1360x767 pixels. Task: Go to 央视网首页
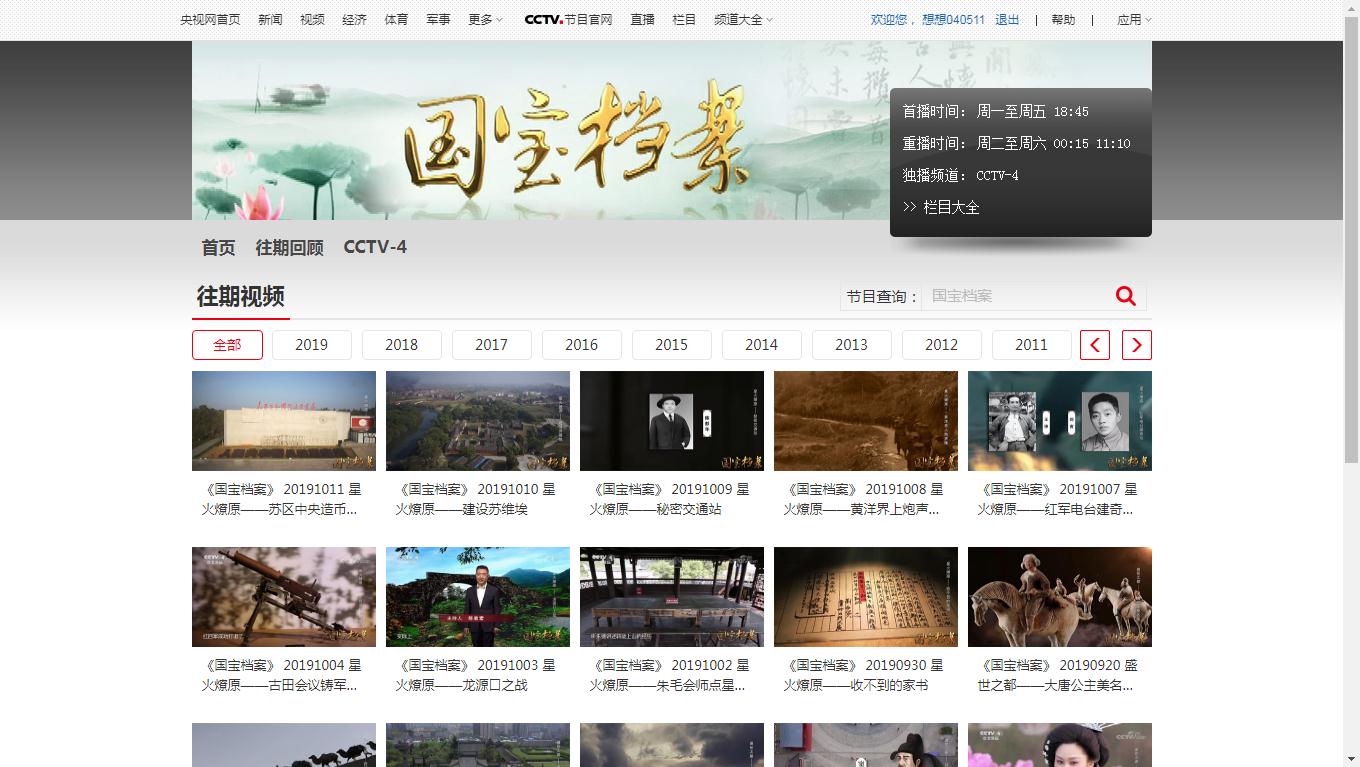point(210,19)
